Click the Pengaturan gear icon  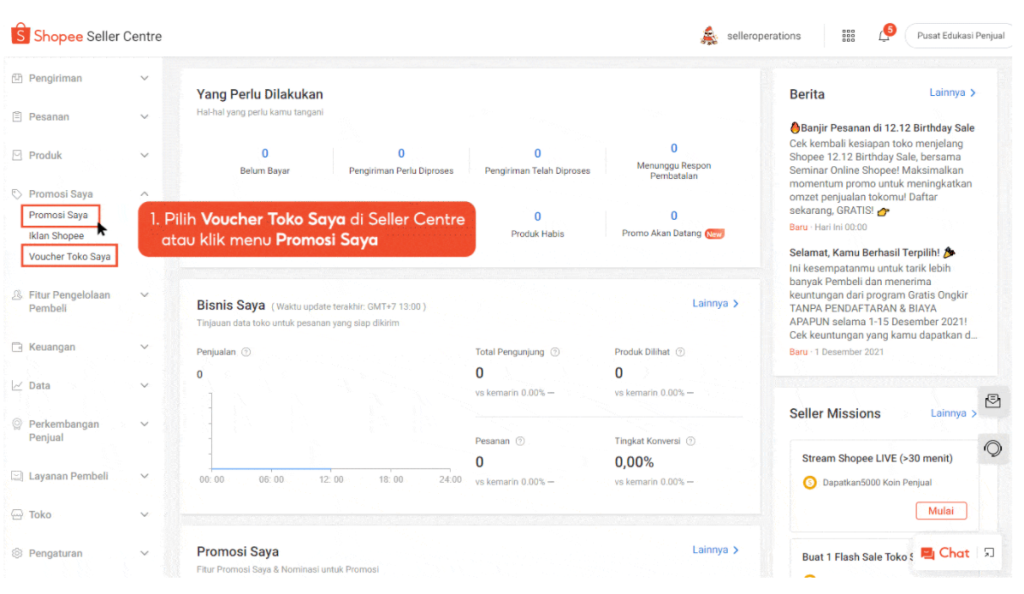point(17,553)
